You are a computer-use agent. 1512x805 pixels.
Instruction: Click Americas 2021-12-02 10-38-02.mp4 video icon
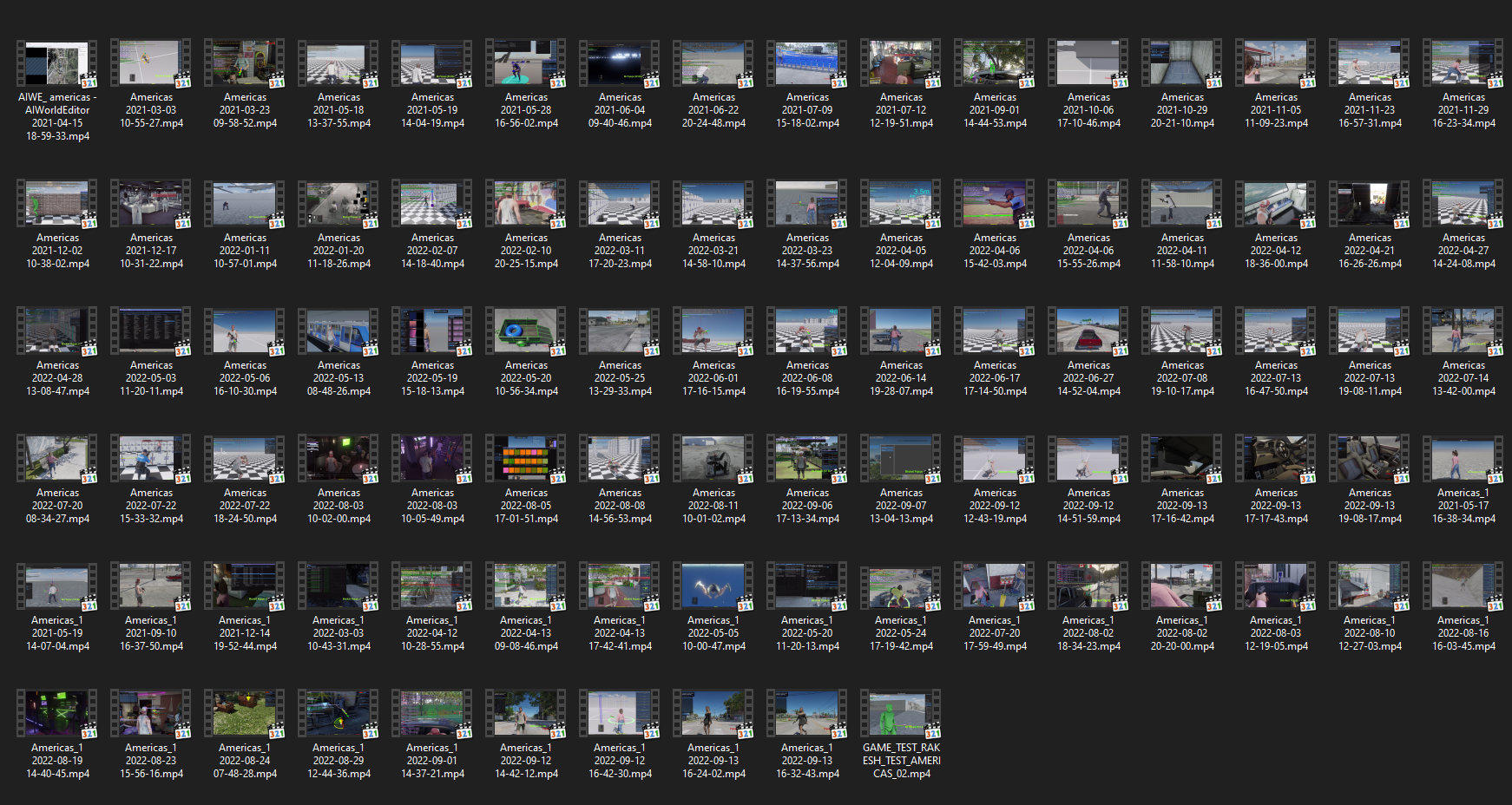(x=57, y=204)
